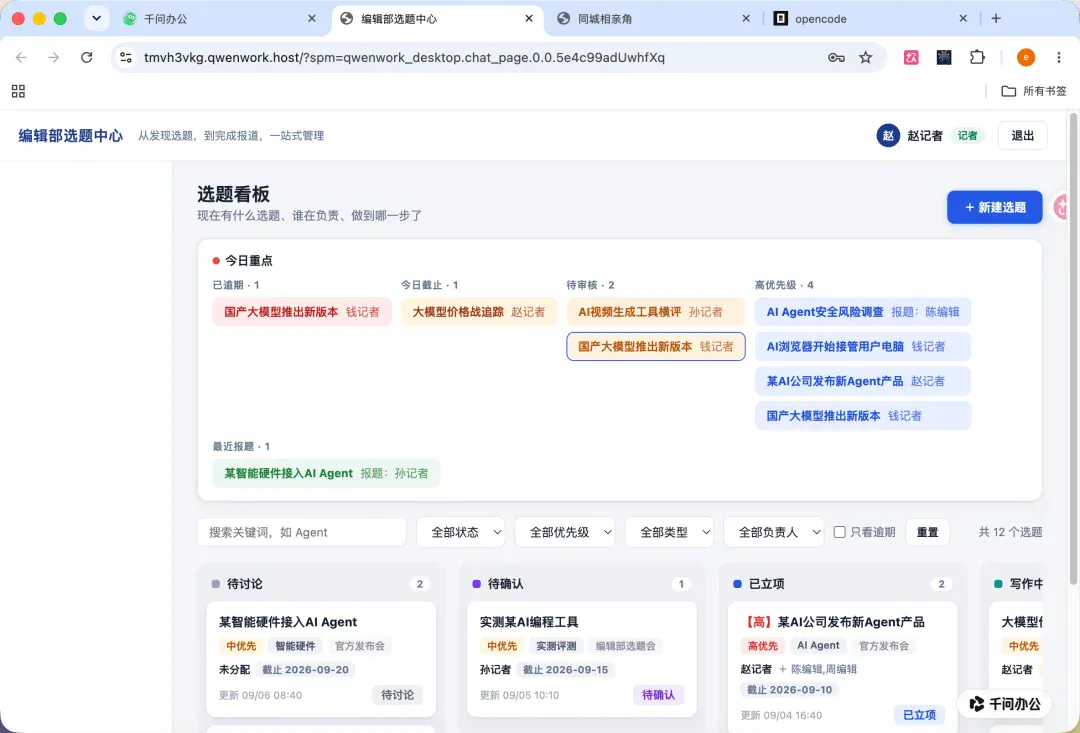Click the 赵 user avatar circle
This screenshot has width=1080, height=733.
(888, 136)
